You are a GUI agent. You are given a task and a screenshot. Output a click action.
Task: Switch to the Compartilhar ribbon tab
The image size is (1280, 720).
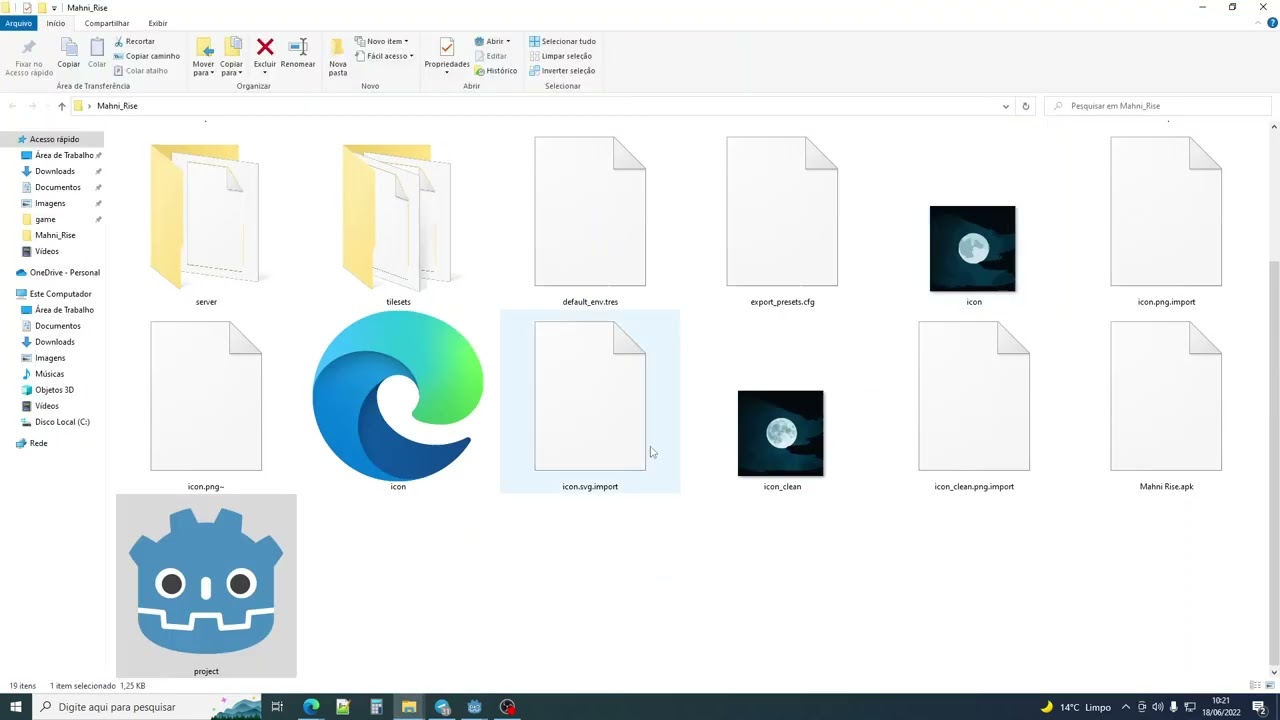coord(107,23)
